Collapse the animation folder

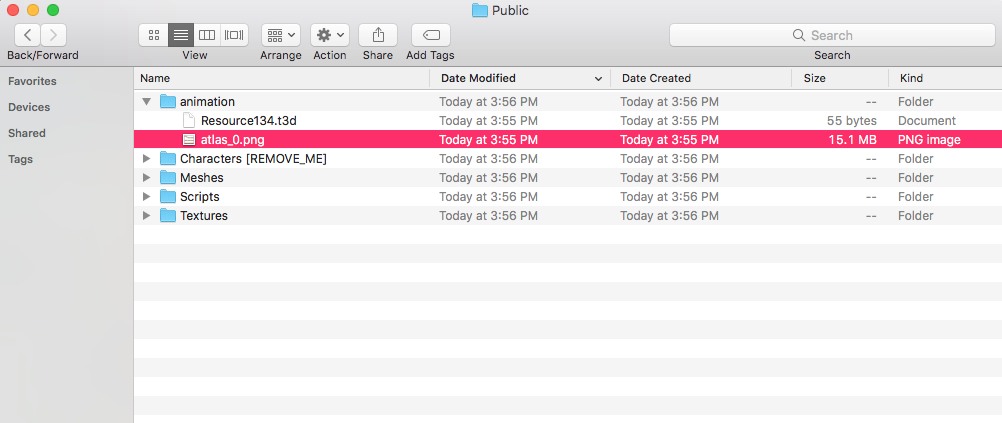tap(147, 101)
